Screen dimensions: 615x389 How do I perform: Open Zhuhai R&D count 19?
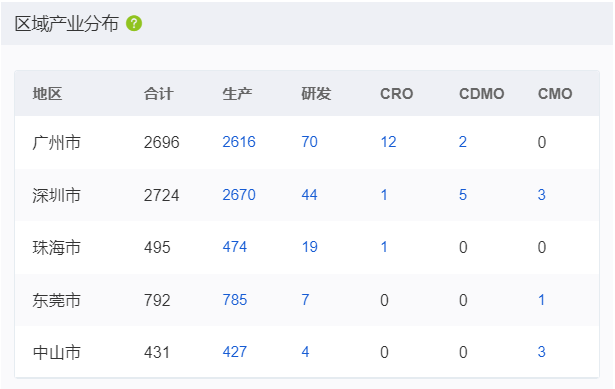click(309, 247)
